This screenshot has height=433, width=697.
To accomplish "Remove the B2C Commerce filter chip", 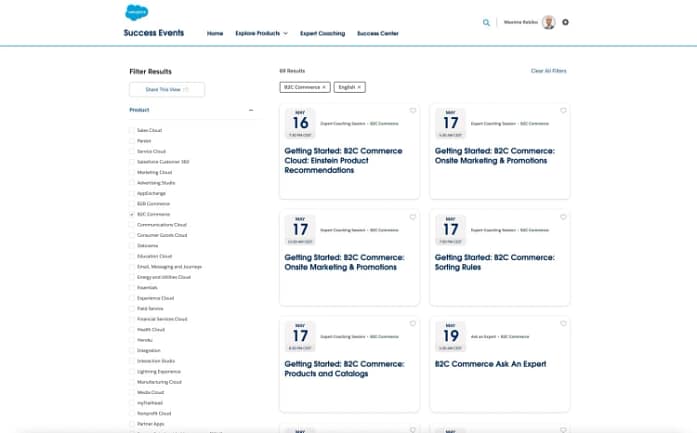I will tap(324, 87).
